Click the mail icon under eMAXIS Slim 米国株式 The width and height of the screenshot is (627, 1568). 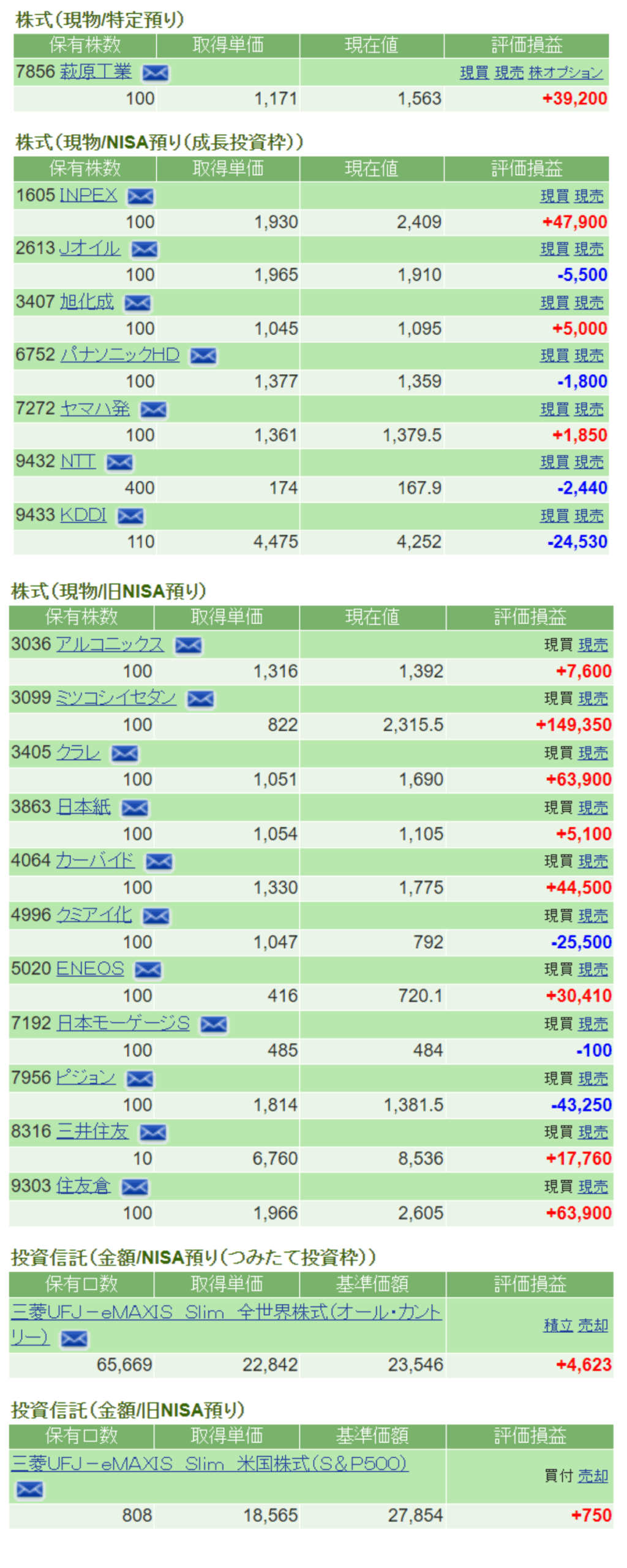click(29, 1489)
